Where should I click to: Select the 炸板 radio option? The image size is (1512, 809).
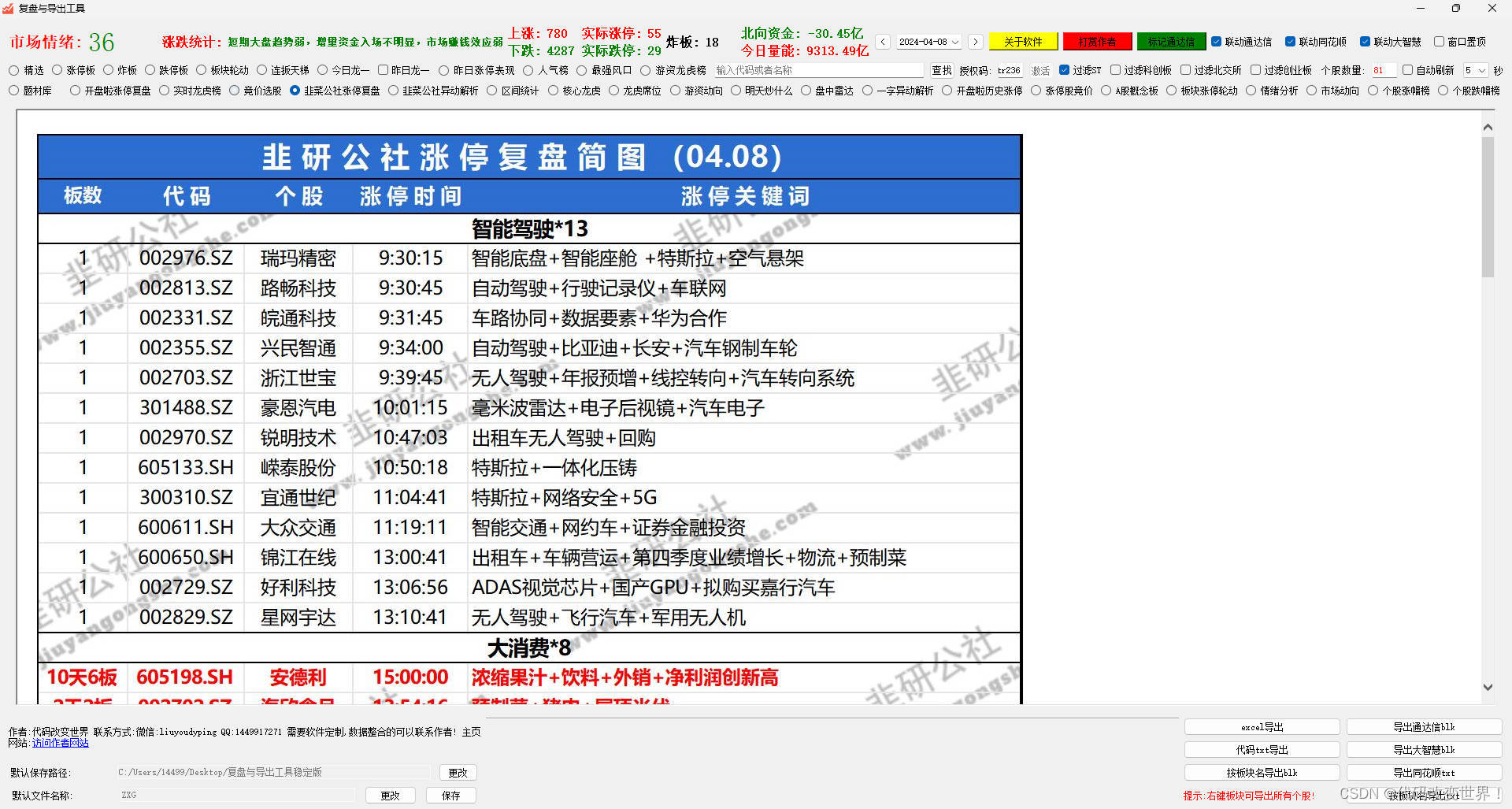(x=109, y=70)
